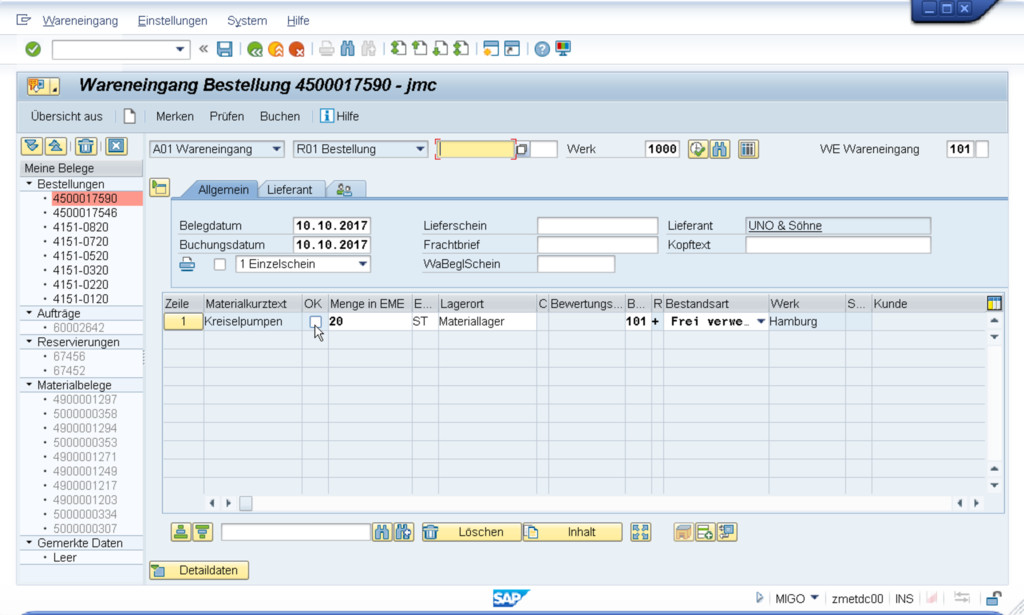Select order 4500017546 in Bestellungen
1024x615 pixels.
click(x=85, y=213)
